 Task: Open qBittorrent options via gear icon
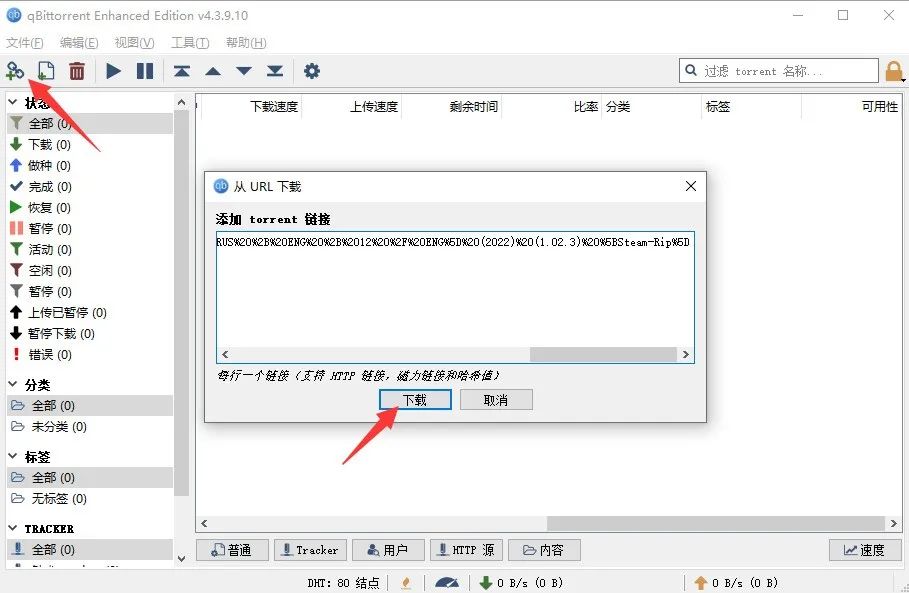click(312, 71)
